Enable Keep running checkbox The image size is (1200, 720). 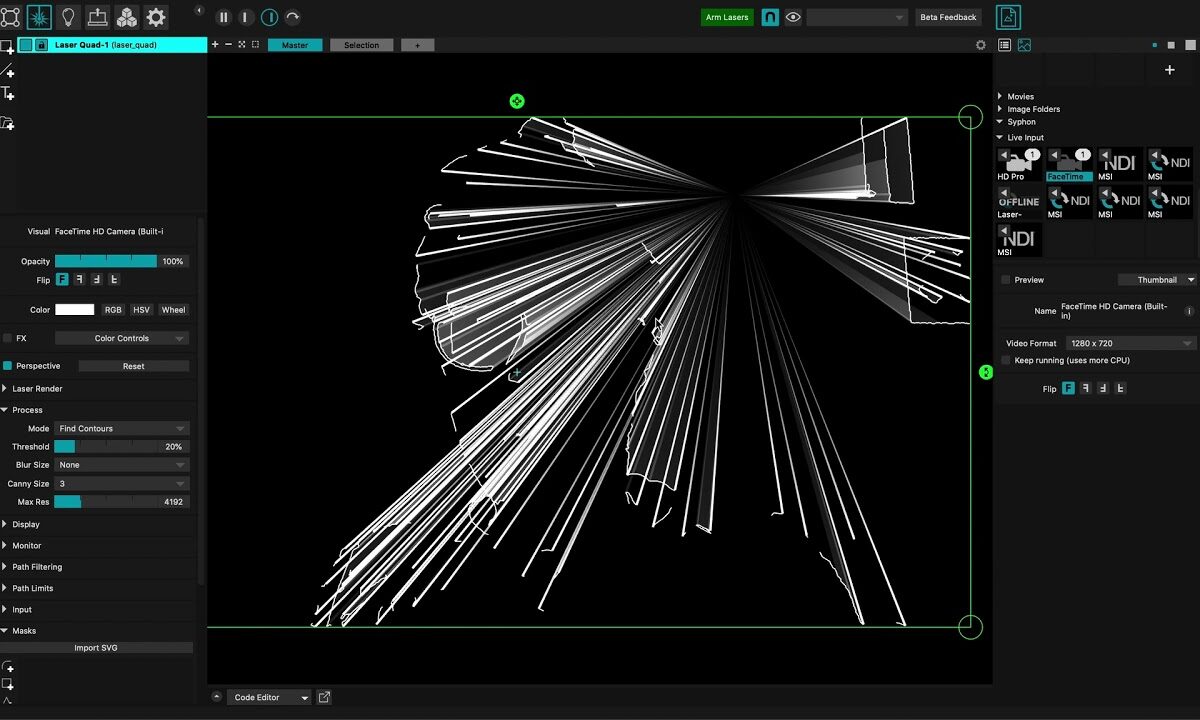pyautogui.click(x=1006, y=360)
